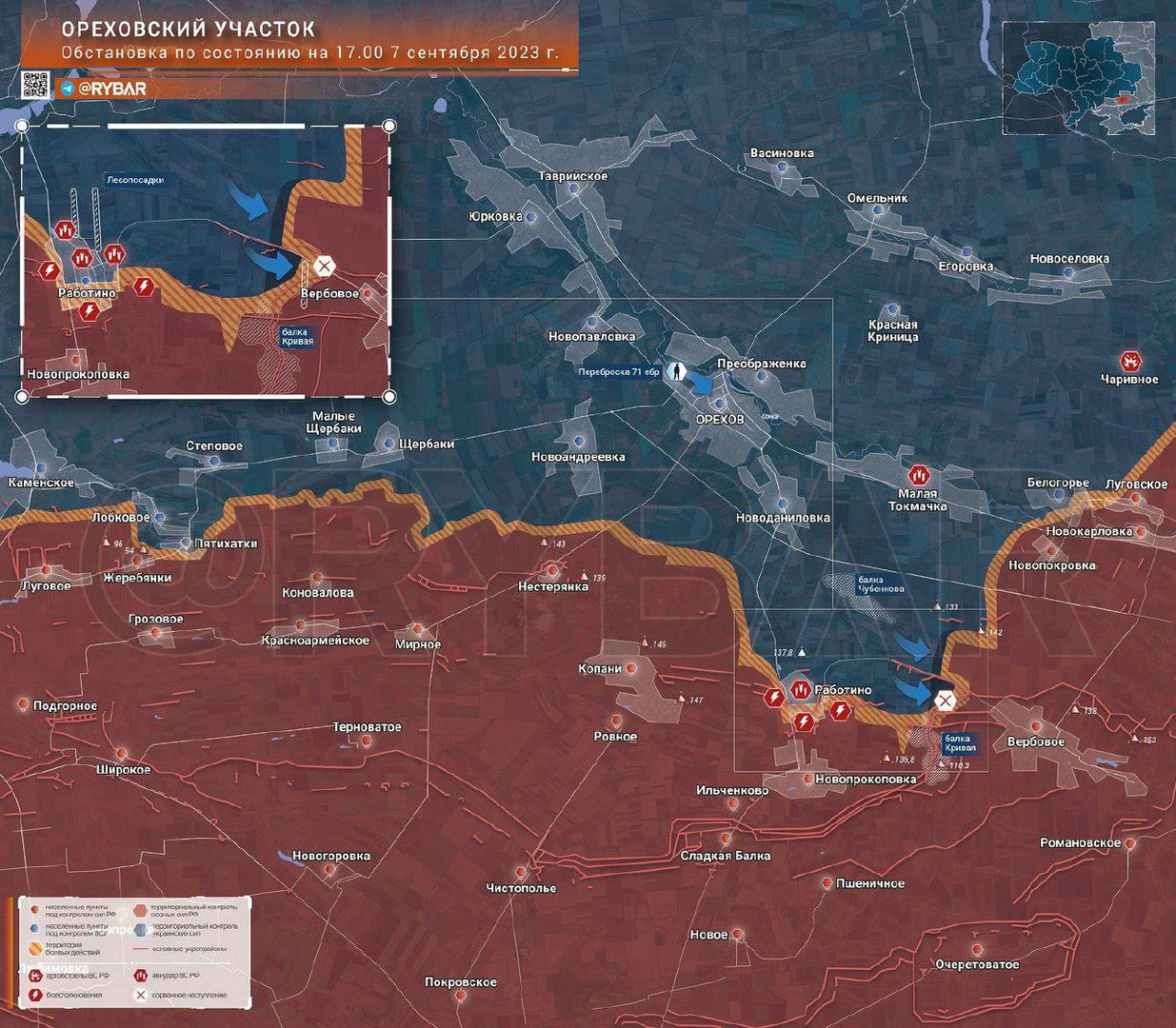Click the балка Чубенкова label

870,584
